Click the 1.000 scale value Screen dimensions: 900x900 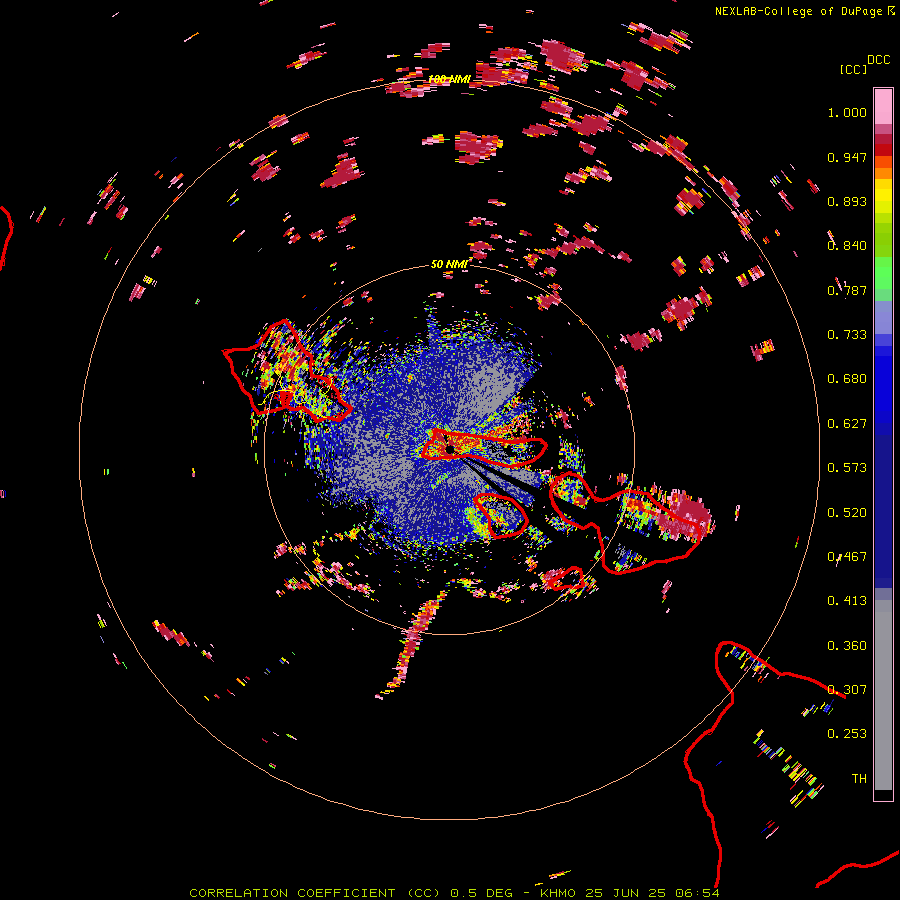pos(847,112)
